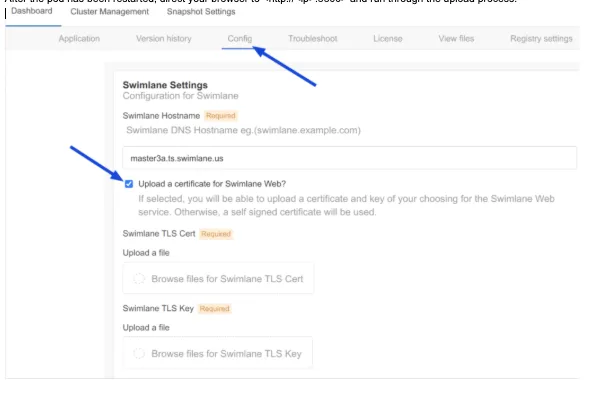Click the Swimlane TLS Cert label
Screen dimensions: 599x394
click(x=159, y=234)
